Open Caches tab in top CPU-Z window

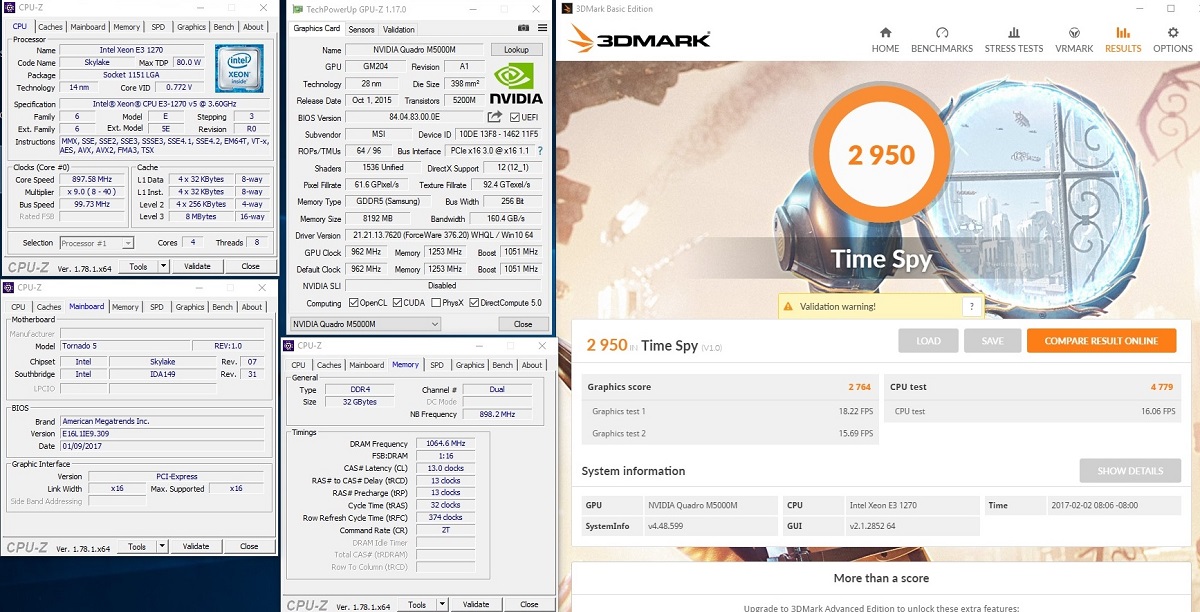pos(49,27)
